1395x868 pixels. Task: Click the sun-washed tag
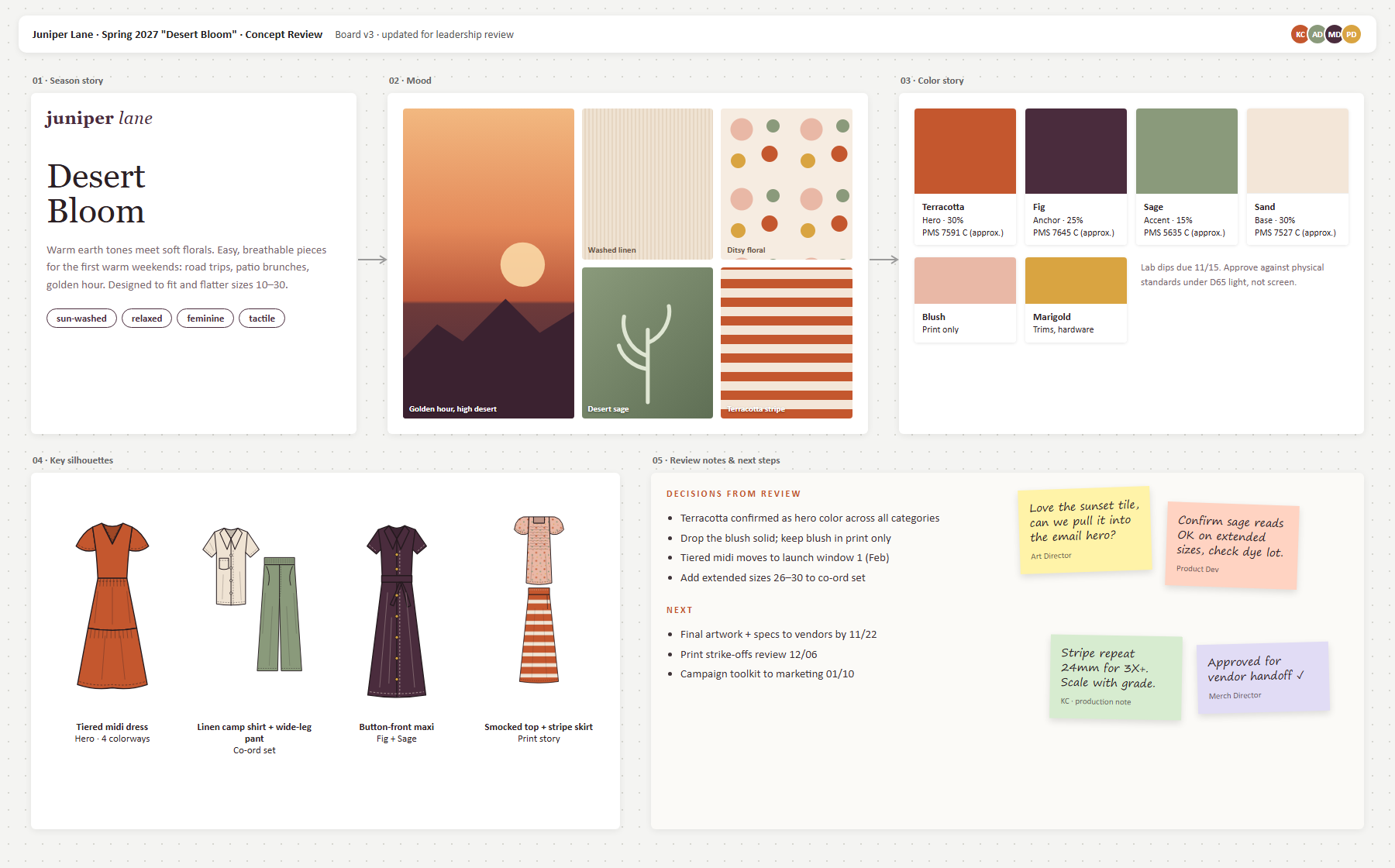[81, 319]
